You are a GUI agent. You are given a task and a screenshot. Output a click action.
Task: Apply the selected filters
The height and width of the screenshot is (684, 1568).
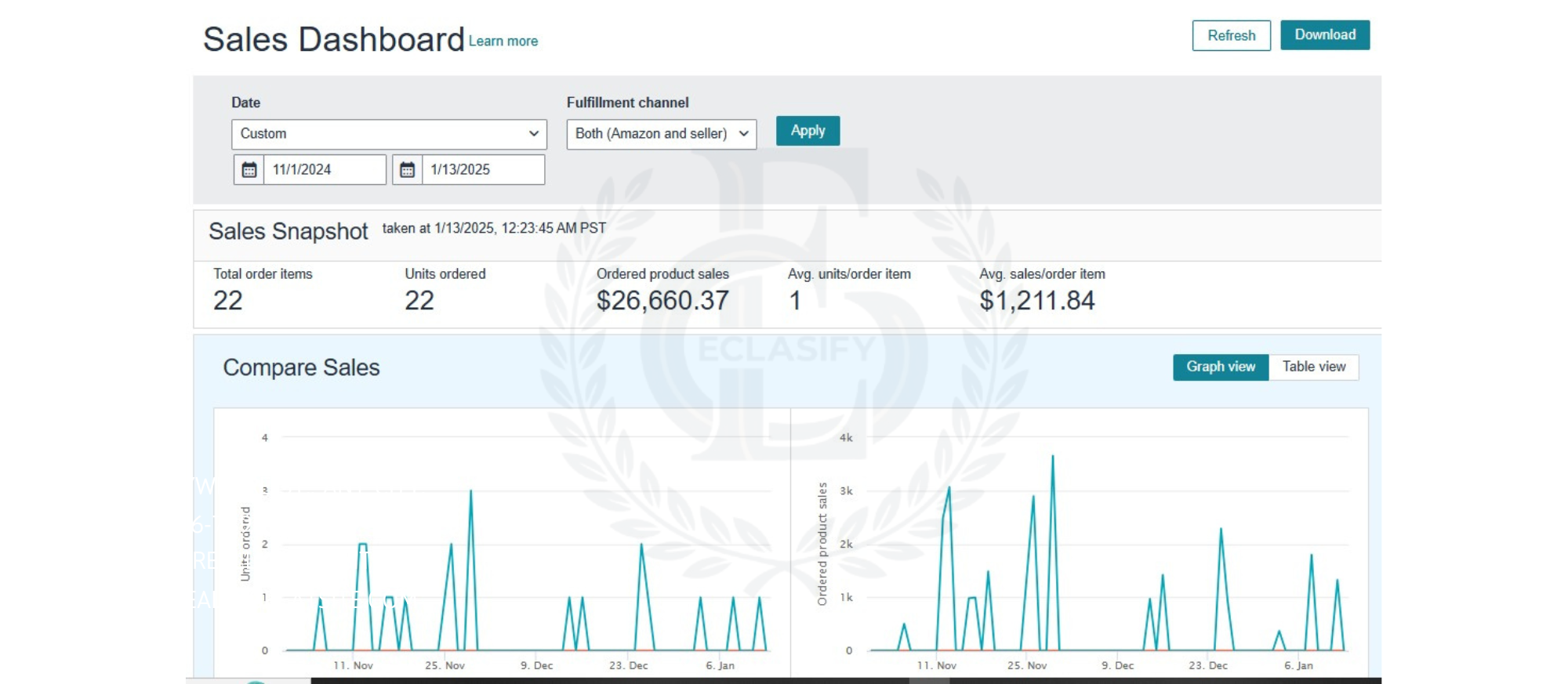tap(808, 131)
